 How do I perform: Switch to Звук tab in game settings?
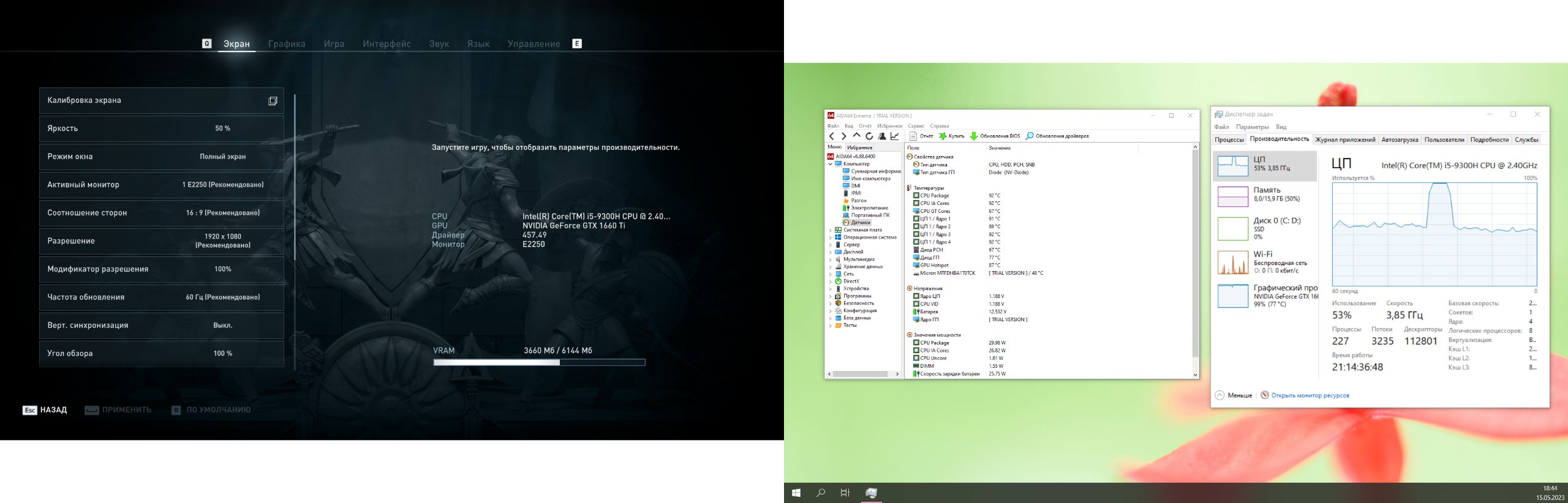click(439, 44)
